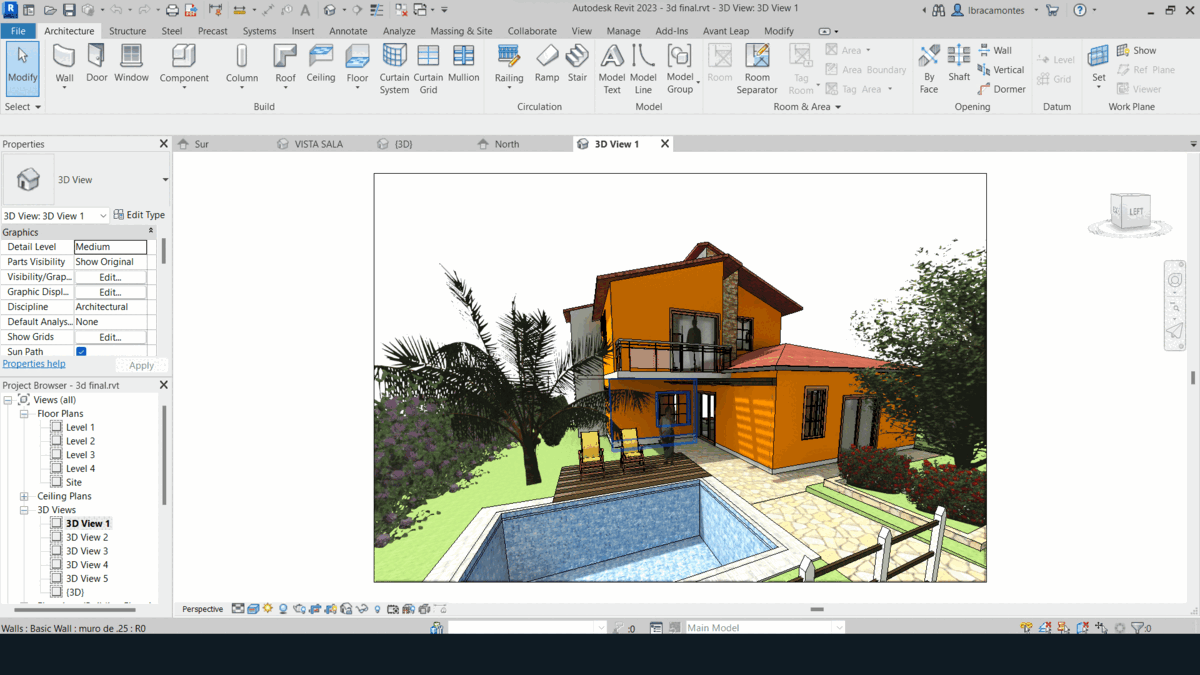This screenshot has width=1200, height=675.
Task: Switch to the VISTA SALA view tab
Action: pyautogui.click(x=318, y=144)
